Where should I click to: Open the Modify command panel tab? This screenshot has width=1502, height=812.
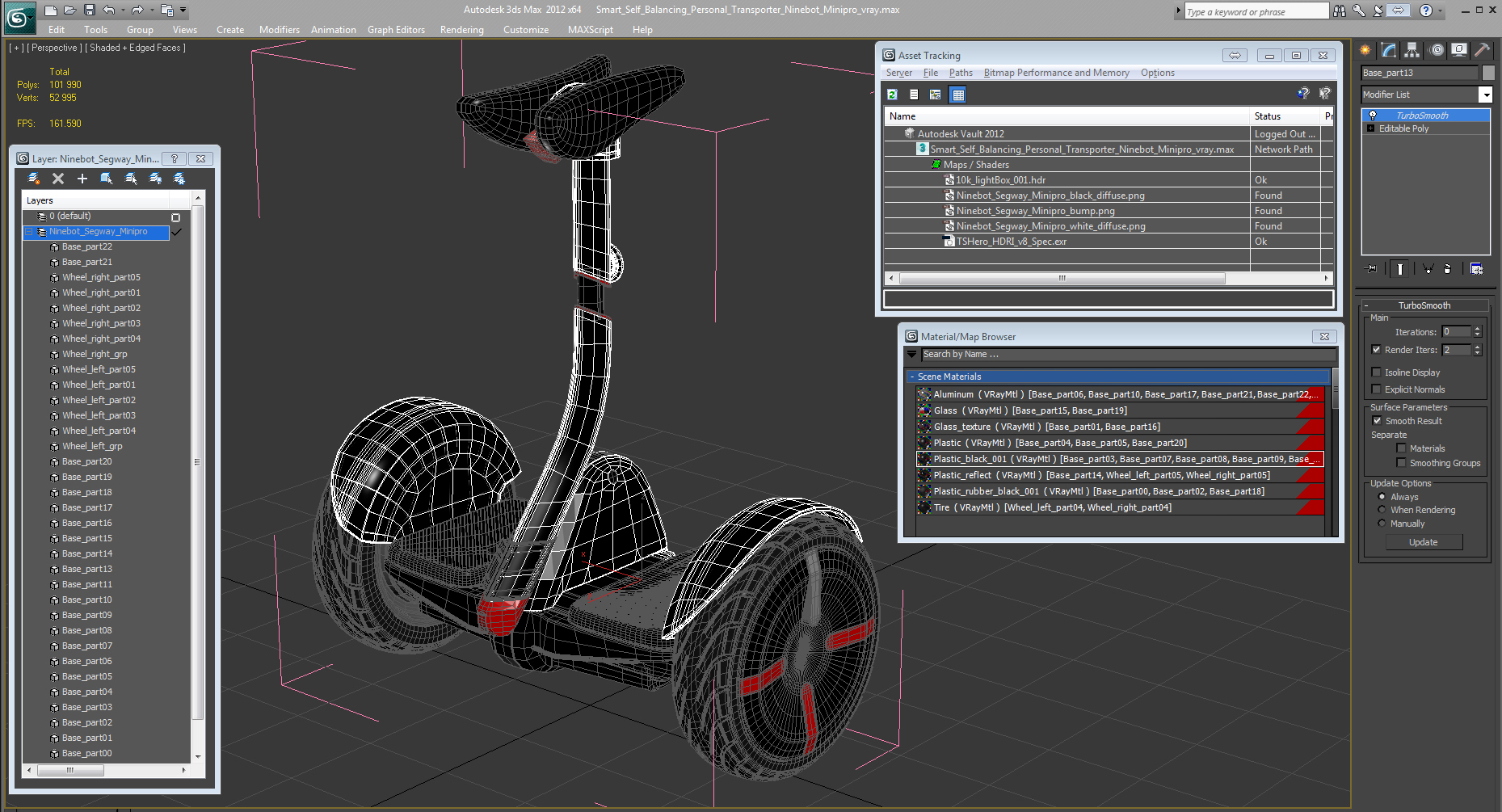coord(1389,50)
